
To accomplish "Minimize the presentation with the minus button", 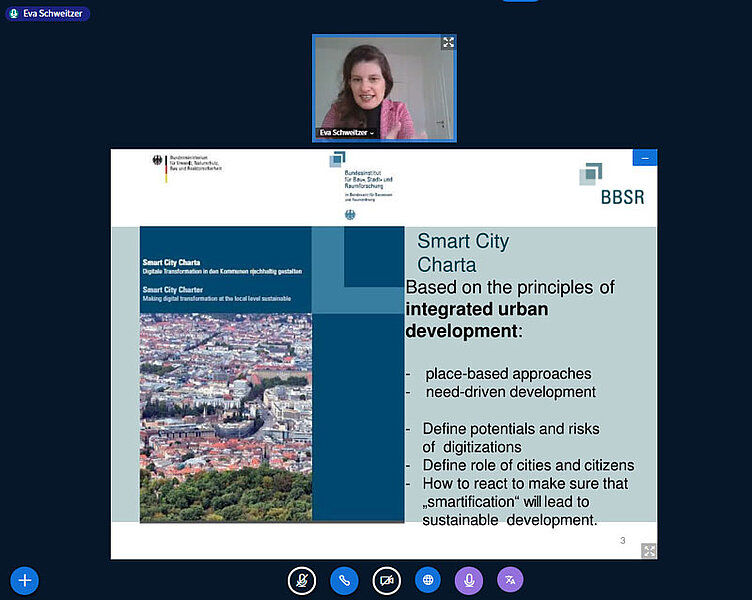I will pos(645,158).
